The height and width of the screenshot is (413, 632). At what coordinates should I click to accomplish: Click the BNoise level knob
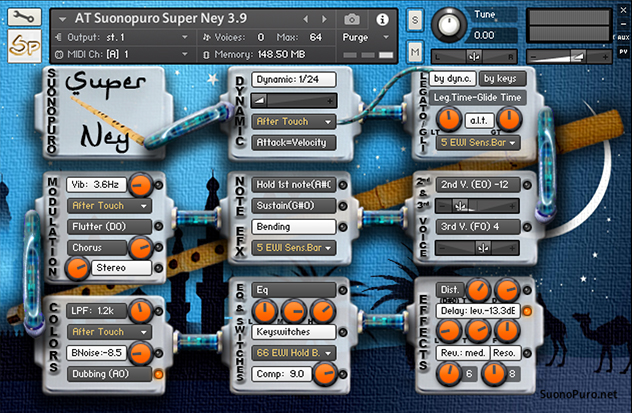coord(140,353)
